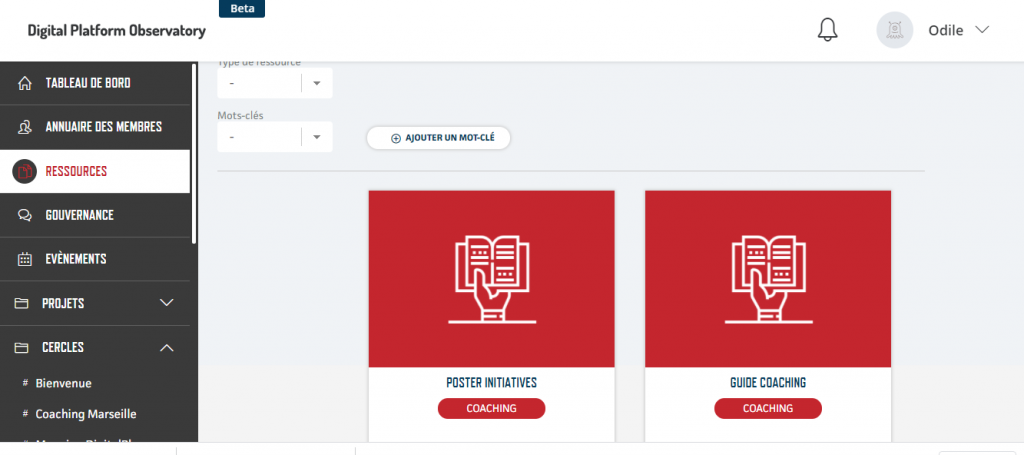Open the Coaching Marseille circle
Image resolution: width=1024 pixels, height=455 pixels.
click(86, 414)
